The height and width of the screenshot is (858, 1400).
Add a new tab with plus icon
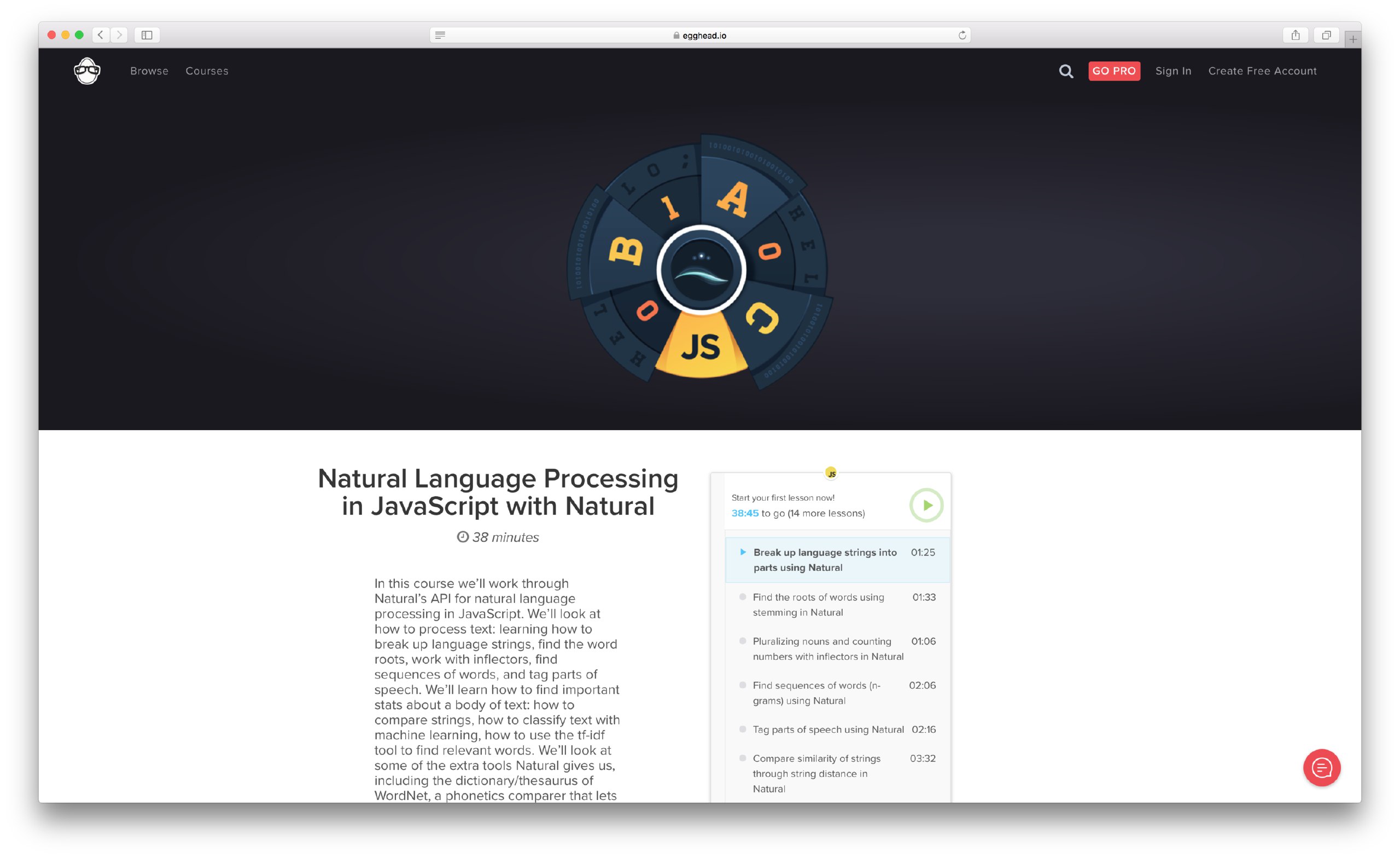point(1353,39)
